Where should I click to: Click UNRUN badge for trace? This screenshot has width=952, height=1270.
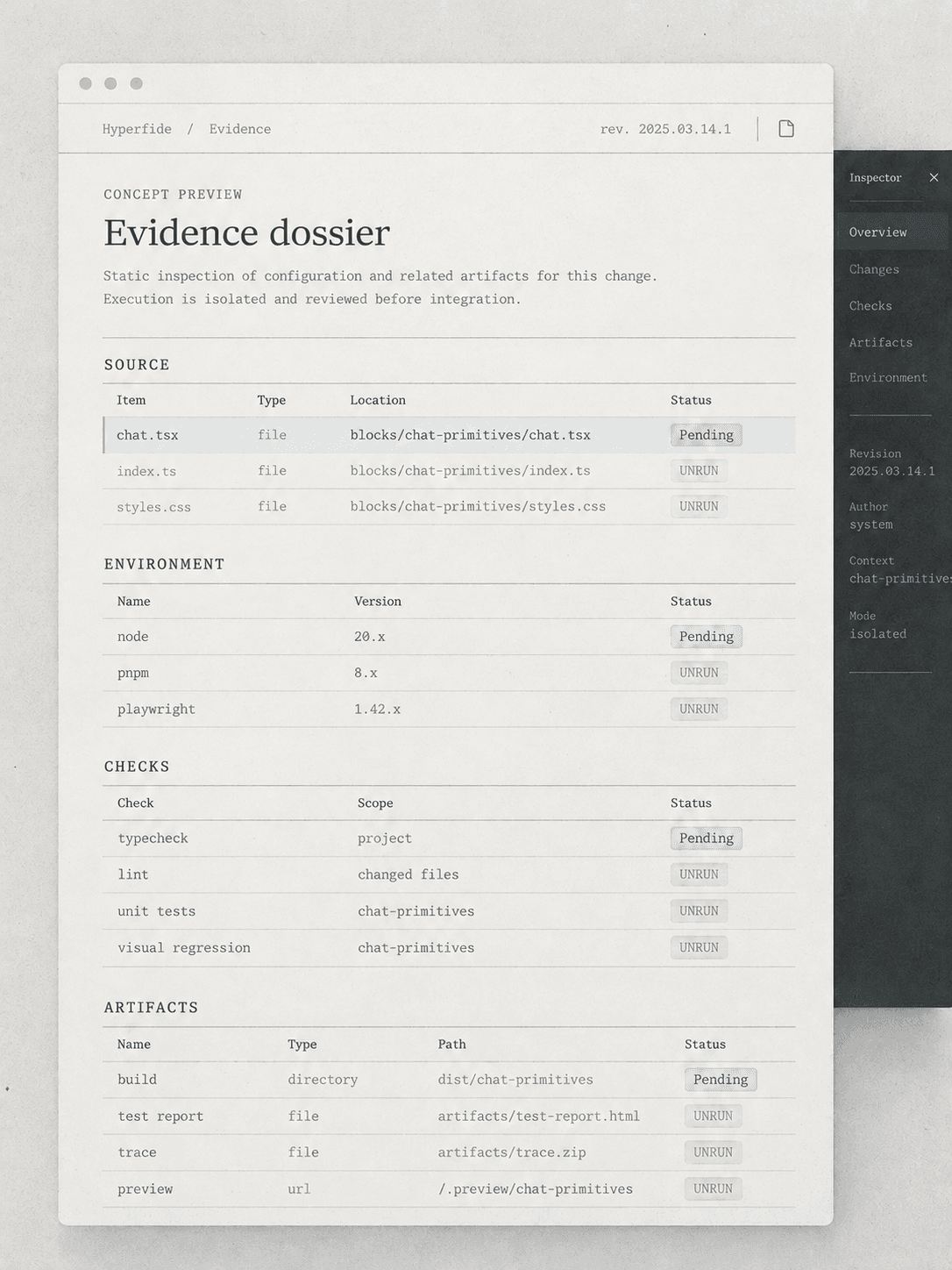click(x=713, y=1152)
